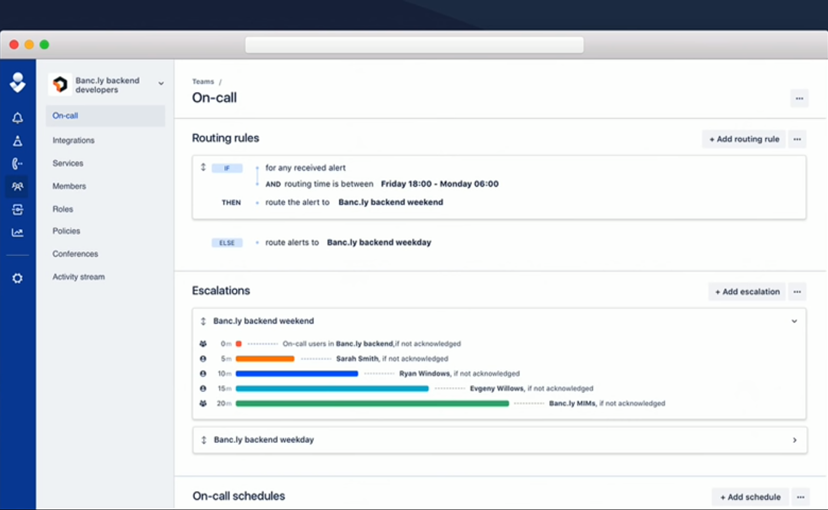Image resolution: width=828 pixels, height=510 pixels.
Task: Click Ryan Windows name in escalation
Action: pos(425,373)
